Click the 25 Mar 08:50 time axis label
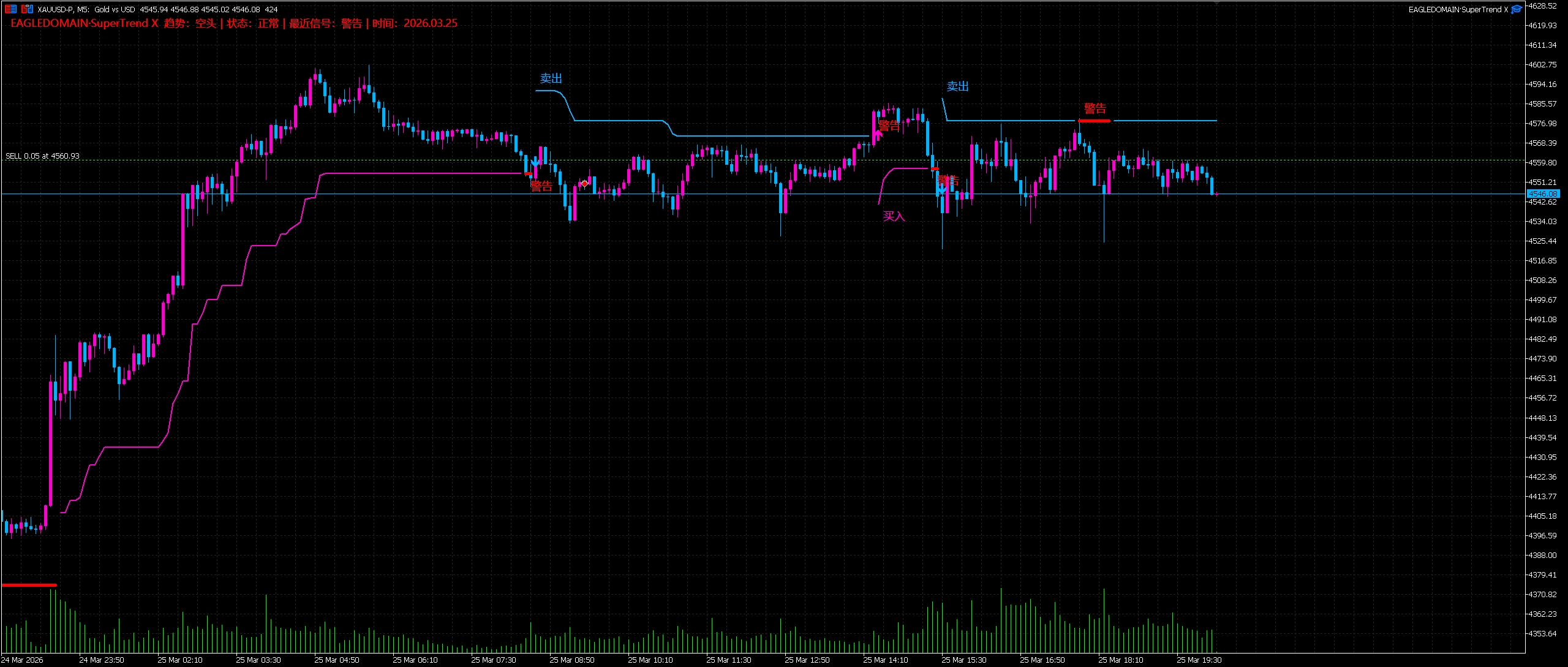The height and width of the screenshot is (667, 1568). pos(571,660)
